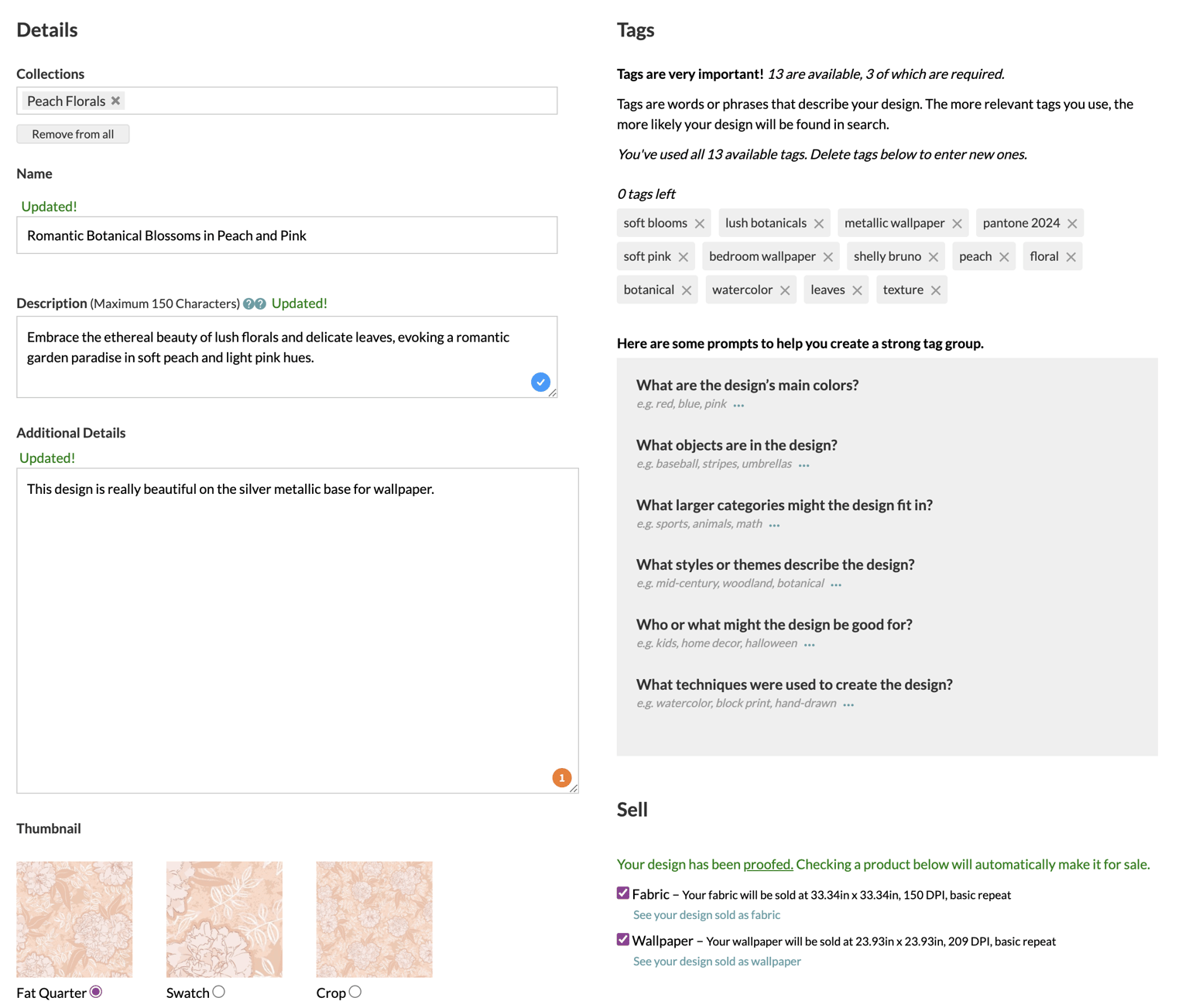Remove the 'pantone 2024' tag

1072,224
